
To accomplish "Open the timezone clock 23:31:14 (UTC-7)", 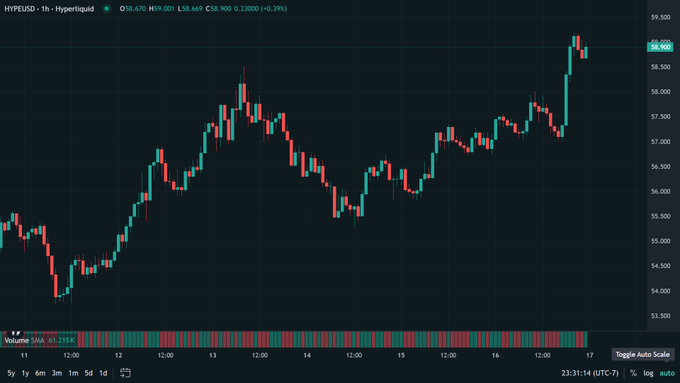I will pyautogui.click(x=590, y=373).
